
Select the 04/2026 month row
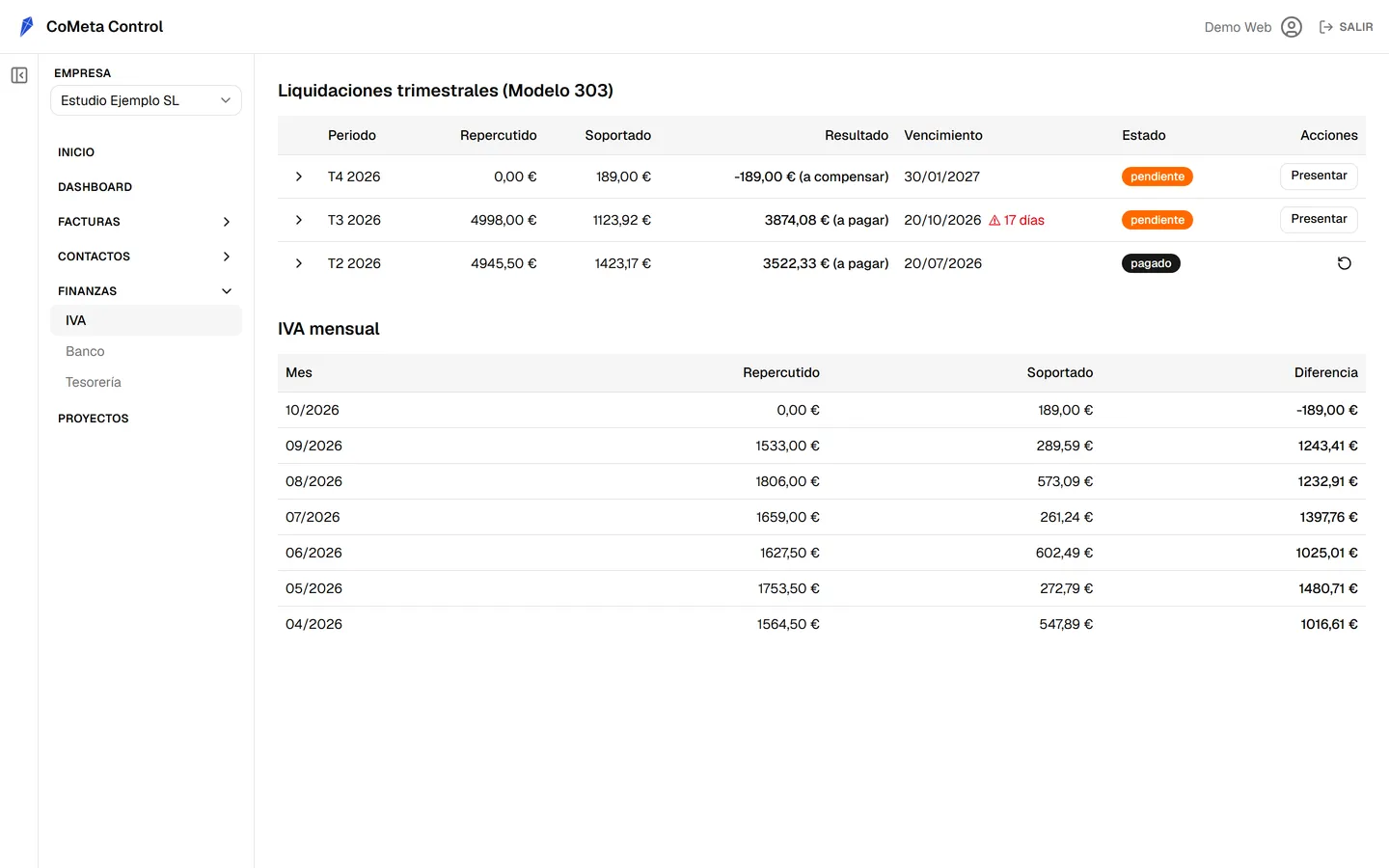point(822,624)
